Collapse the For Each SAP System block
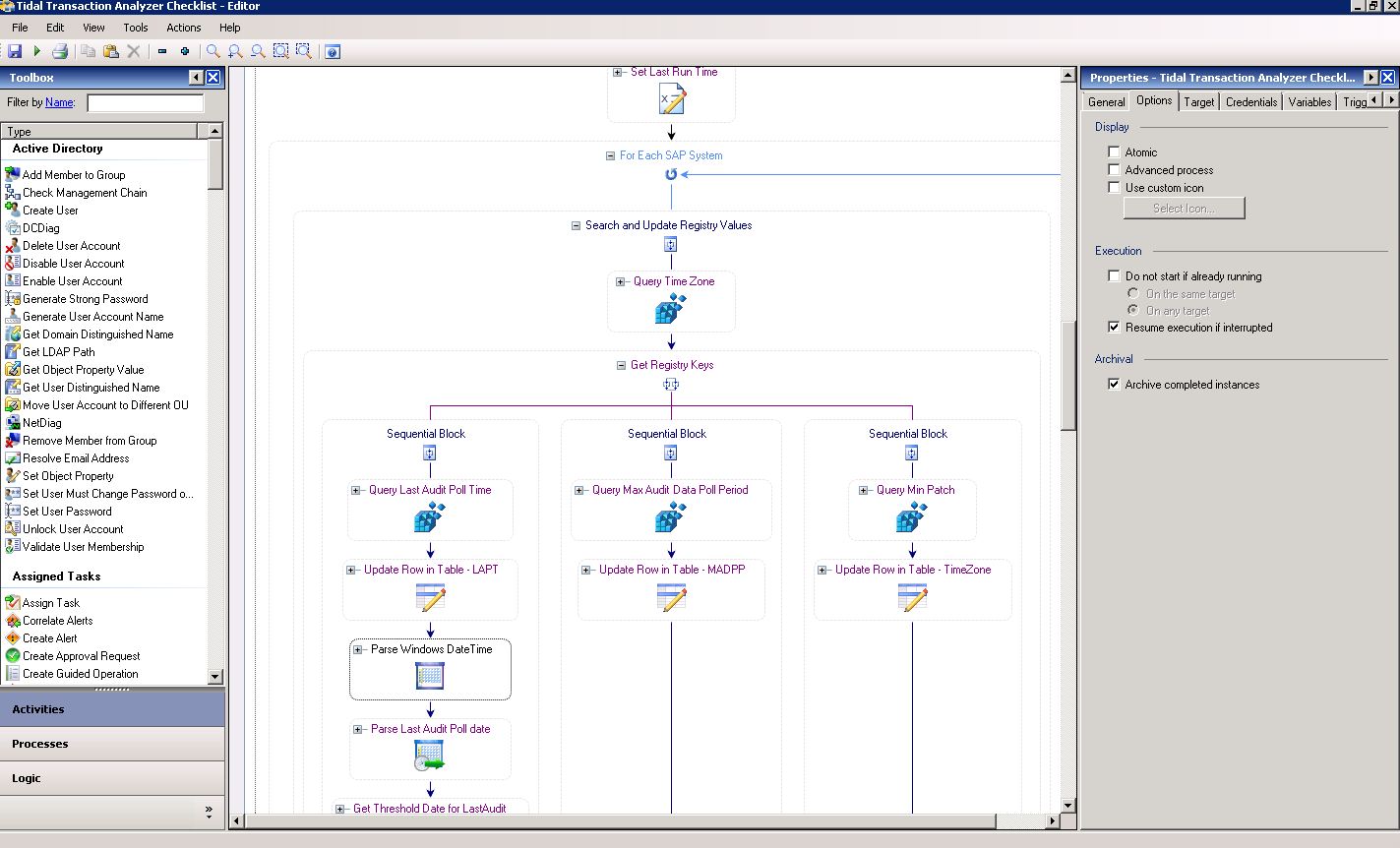Screen dimensions: 1400x848 click(611, 155)
